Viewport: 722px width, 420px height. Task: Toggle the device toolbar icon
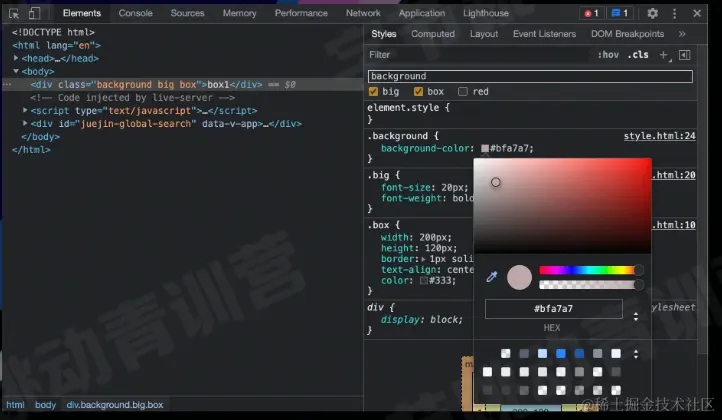pyautogui.click(x=34, y=13)
